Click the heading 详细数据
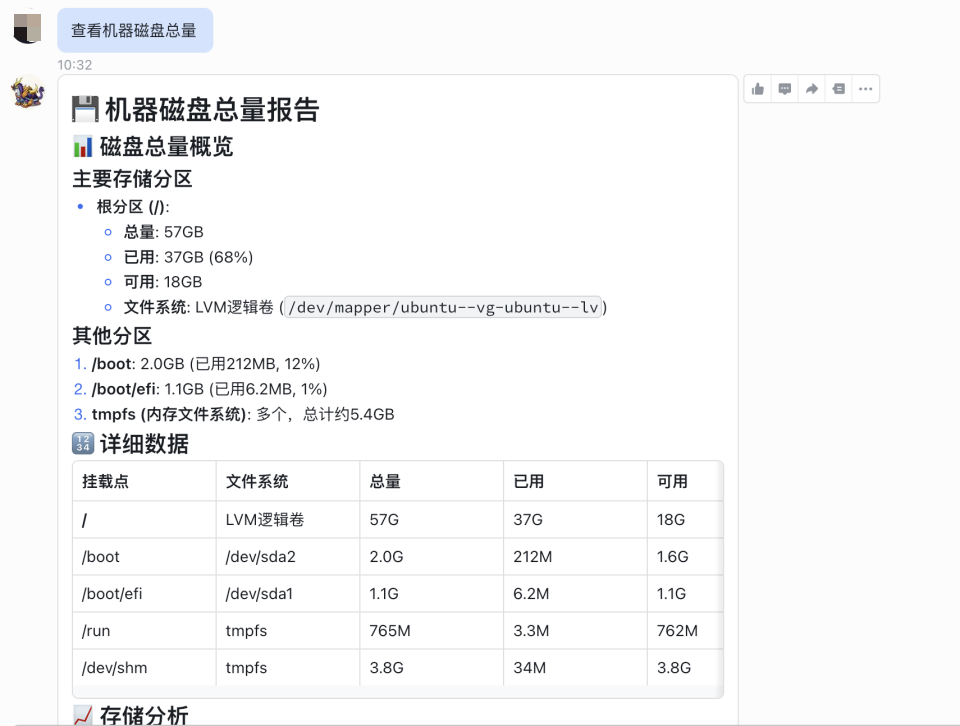The width and height of the screenshot is (960, 726). tap(144, 444)
